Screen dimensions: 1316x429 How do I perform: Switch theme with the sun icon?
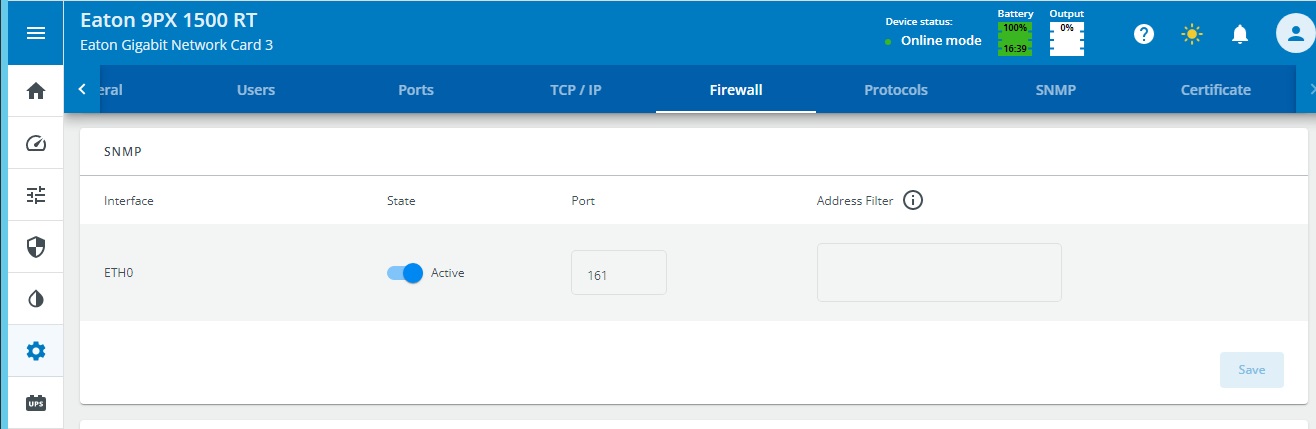(1192, 34)
